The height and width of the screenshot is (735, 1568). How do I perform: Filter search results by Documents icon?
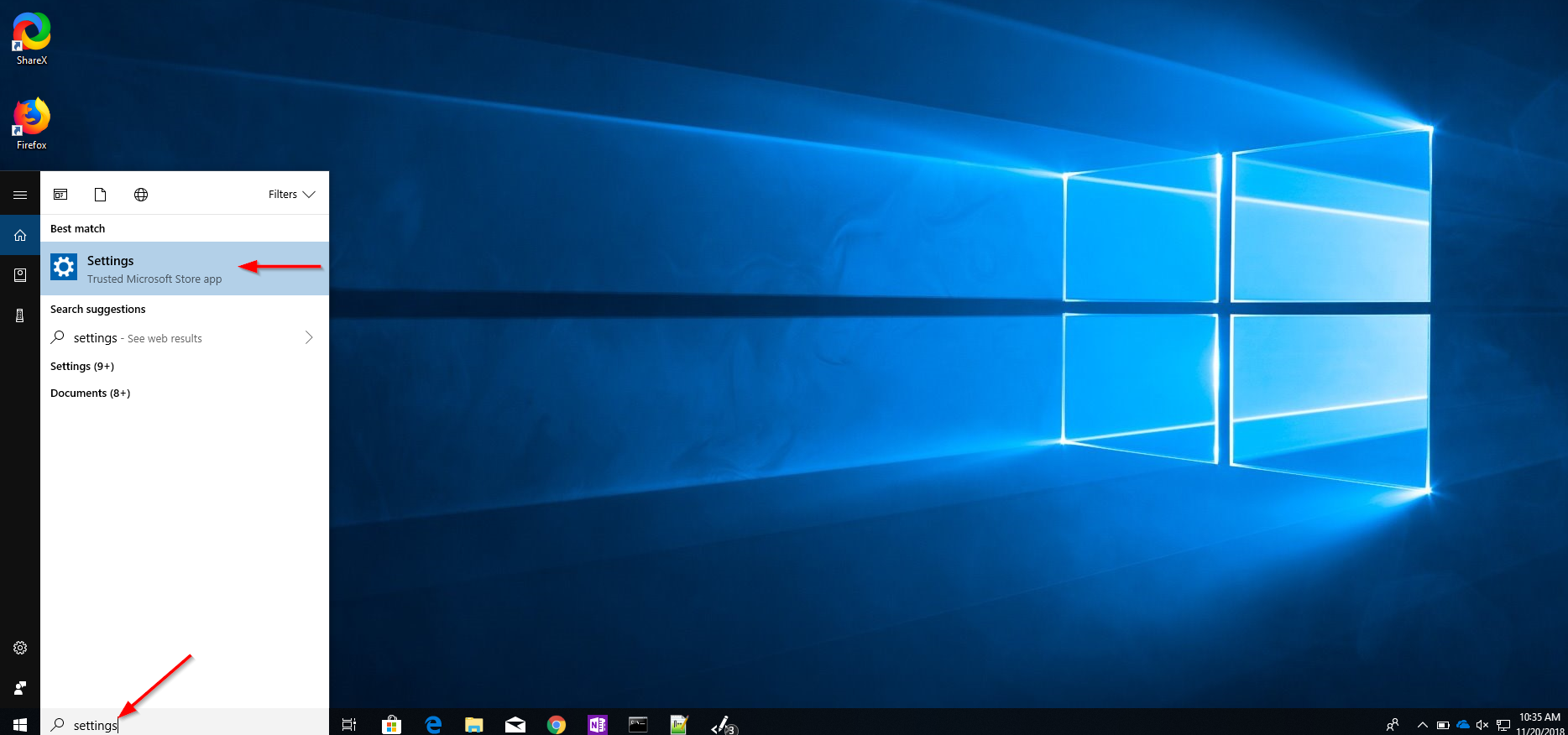[100, 195]
